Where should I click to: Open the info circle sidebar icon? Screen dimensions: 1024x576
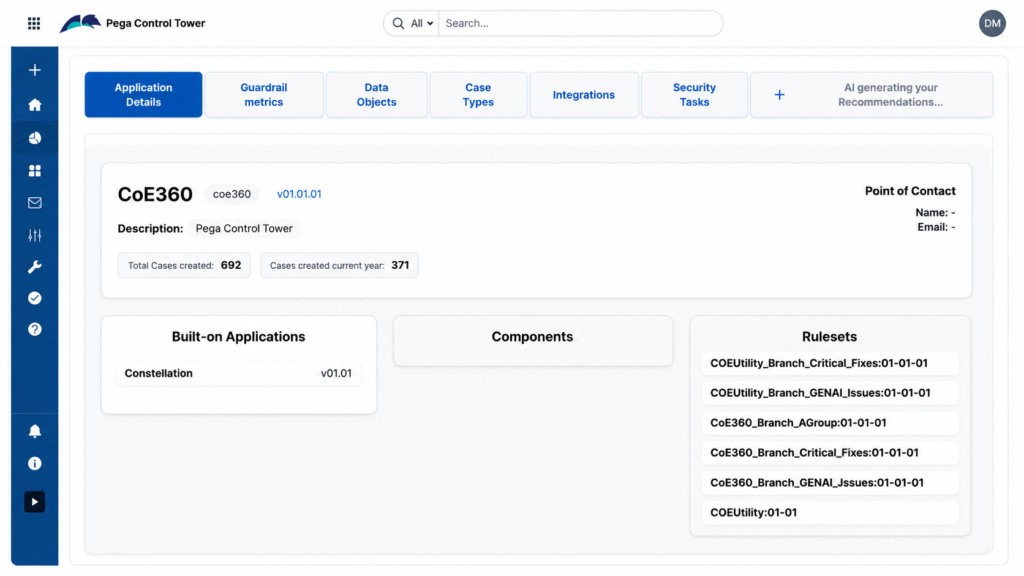35,464
